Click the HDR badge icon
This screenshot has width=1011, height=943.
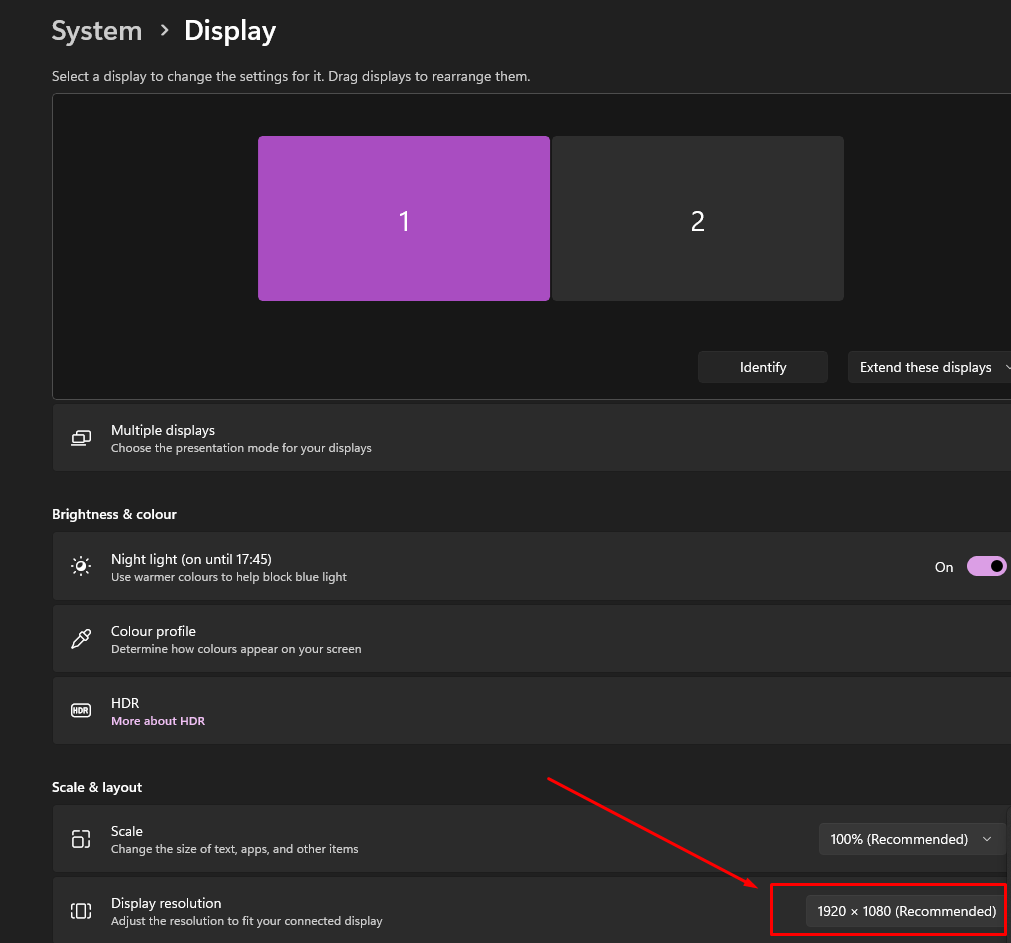tap(81, 710)
